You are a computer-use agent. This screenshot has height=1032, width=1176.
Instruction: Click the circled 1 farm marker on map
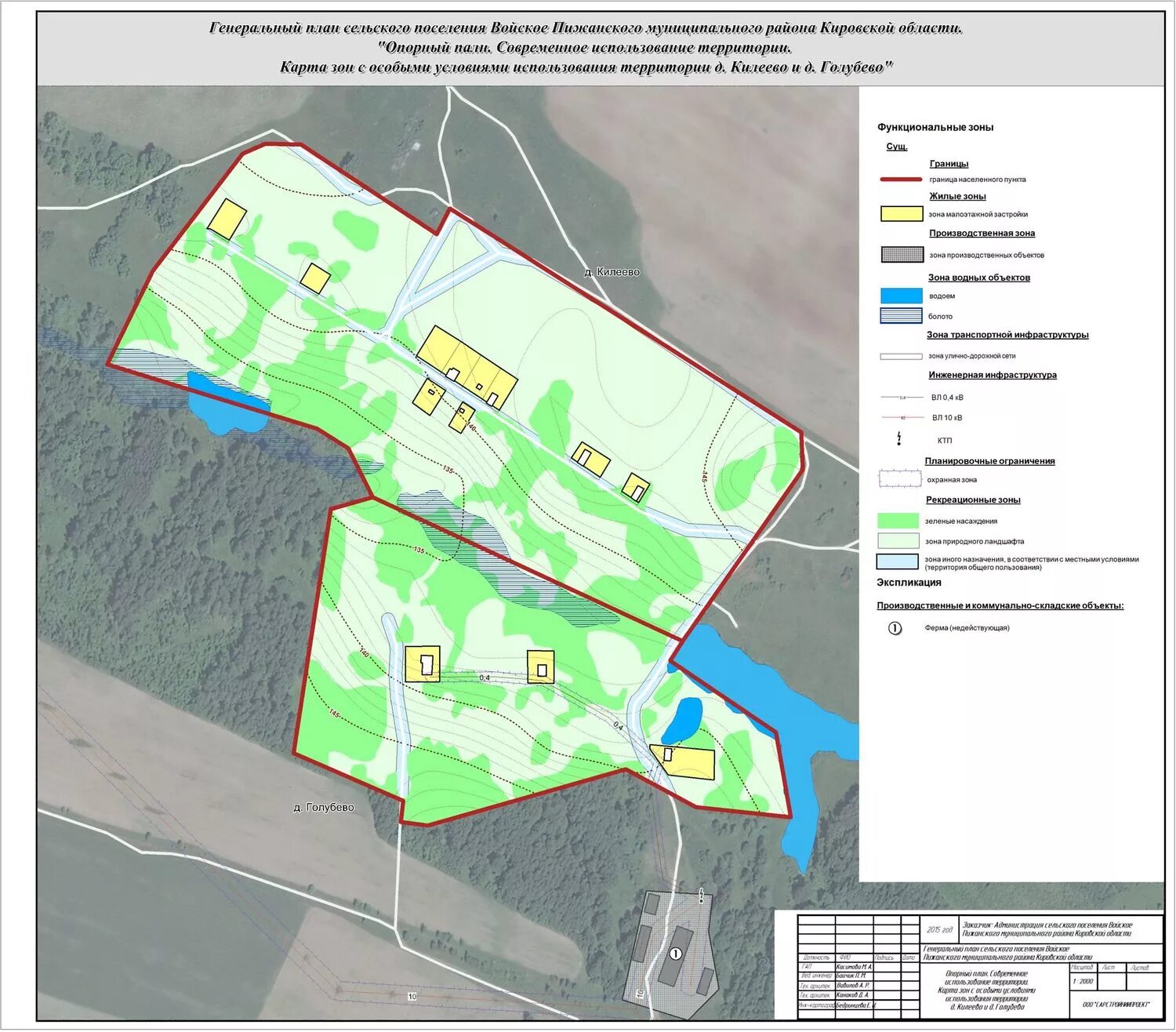[675, 954]
